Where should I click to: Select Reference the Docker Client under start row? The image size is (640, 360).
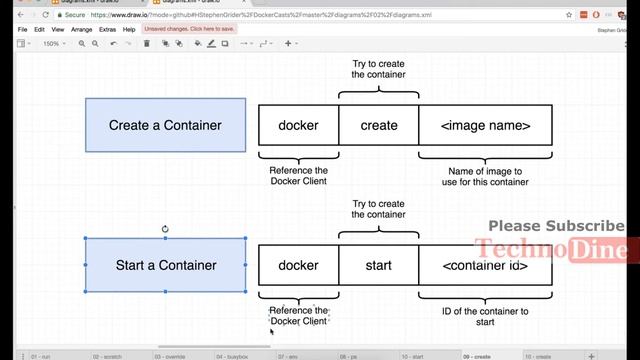(x=298, y=316)
